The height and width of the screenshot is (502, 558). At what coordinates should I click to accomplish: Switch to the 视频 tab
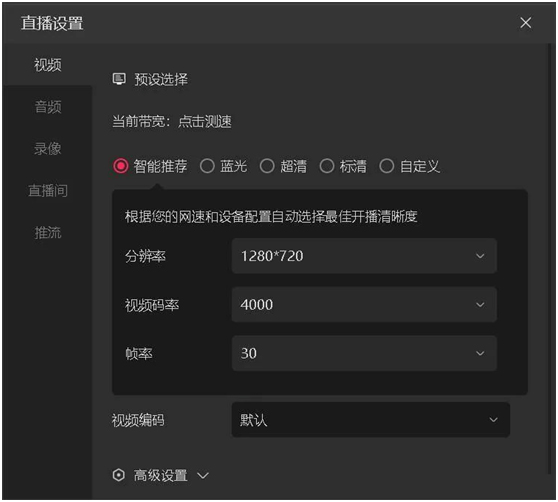click(48, 65)
